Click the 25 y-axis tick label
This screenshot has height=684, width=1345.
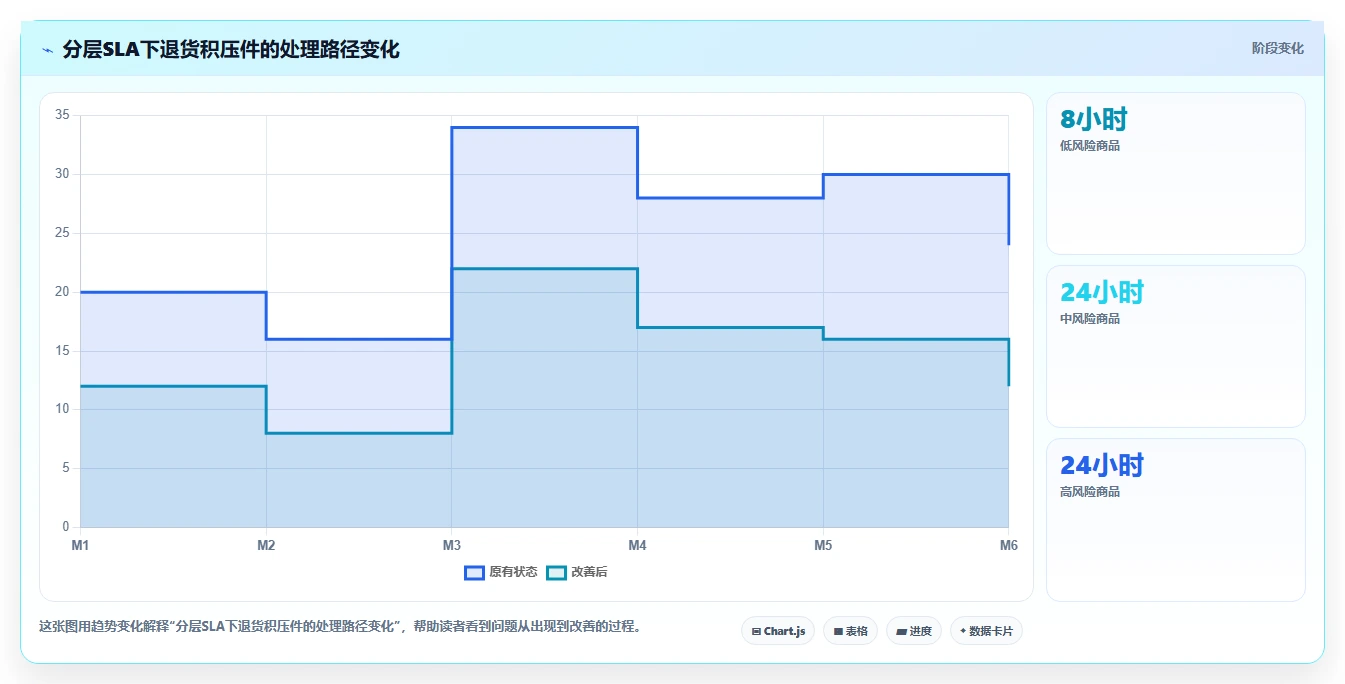click(62, 233)
